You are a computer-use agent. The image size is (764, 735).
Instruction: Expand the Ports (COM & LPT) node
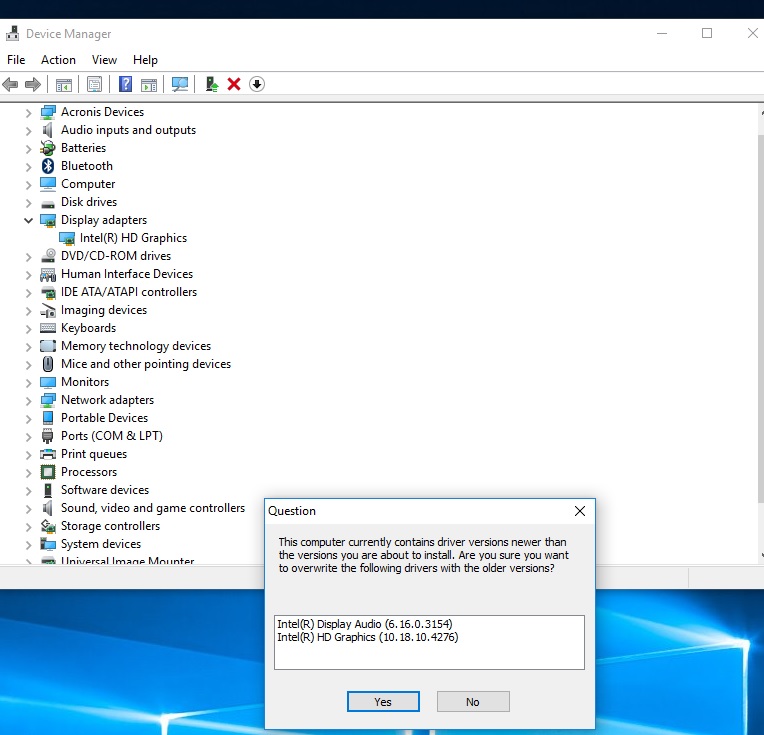point(28,437)
